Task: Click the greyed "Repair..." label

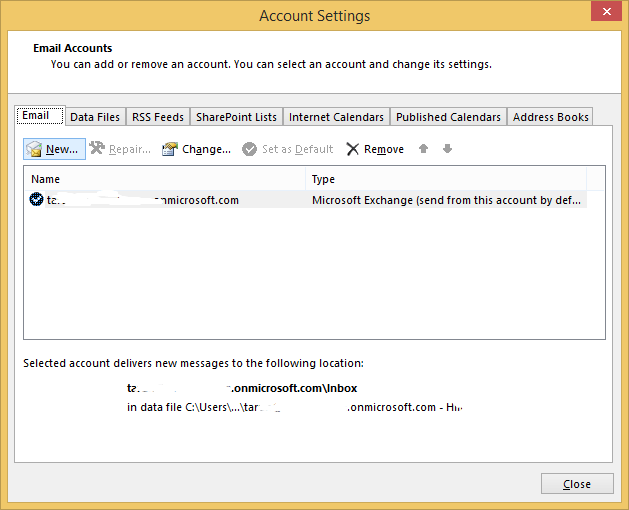Action: 130,149
